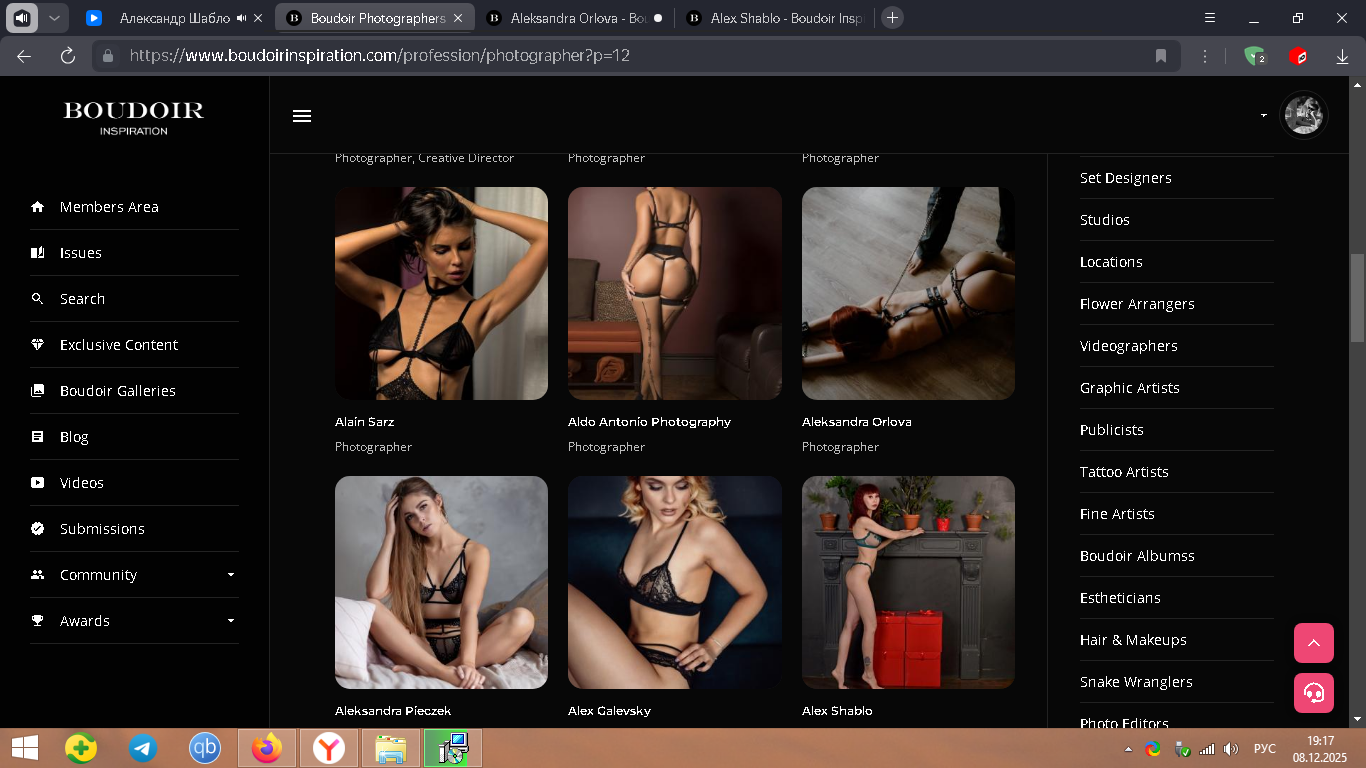Open the Videographers category link
1366x768 pixels.
point(1129,346)
